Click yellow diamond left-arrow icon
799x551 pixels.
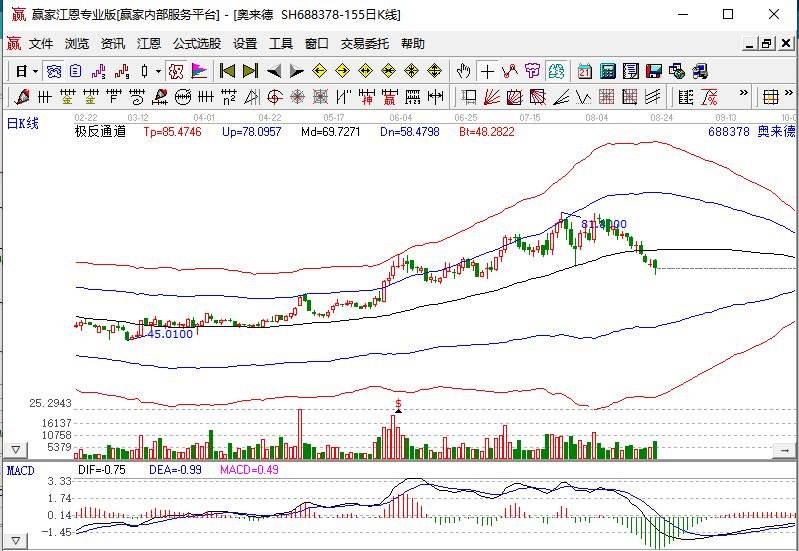coord(319,71)
